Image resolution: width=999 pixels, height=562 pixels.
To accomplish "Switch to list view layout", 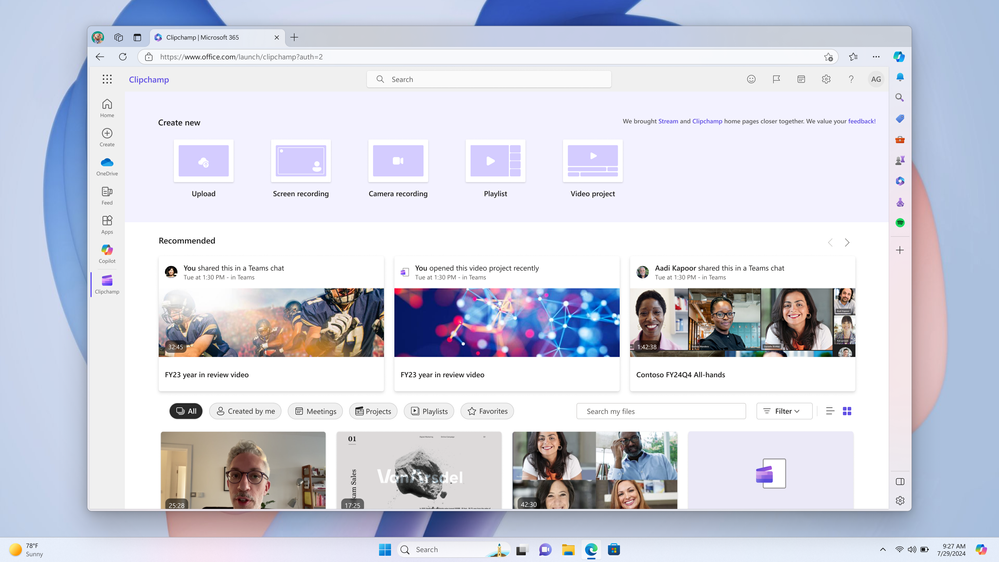I will 830,411.
